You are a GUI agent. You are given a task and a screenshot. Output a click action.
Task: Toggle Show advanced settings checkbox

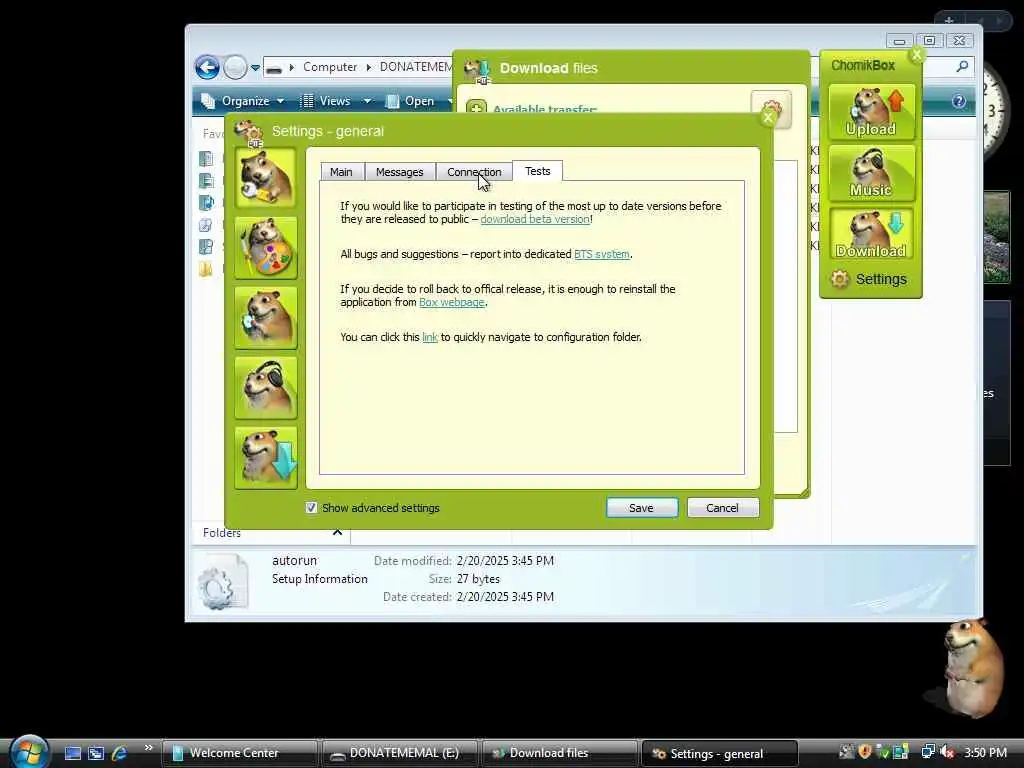(x=312, y=507)
